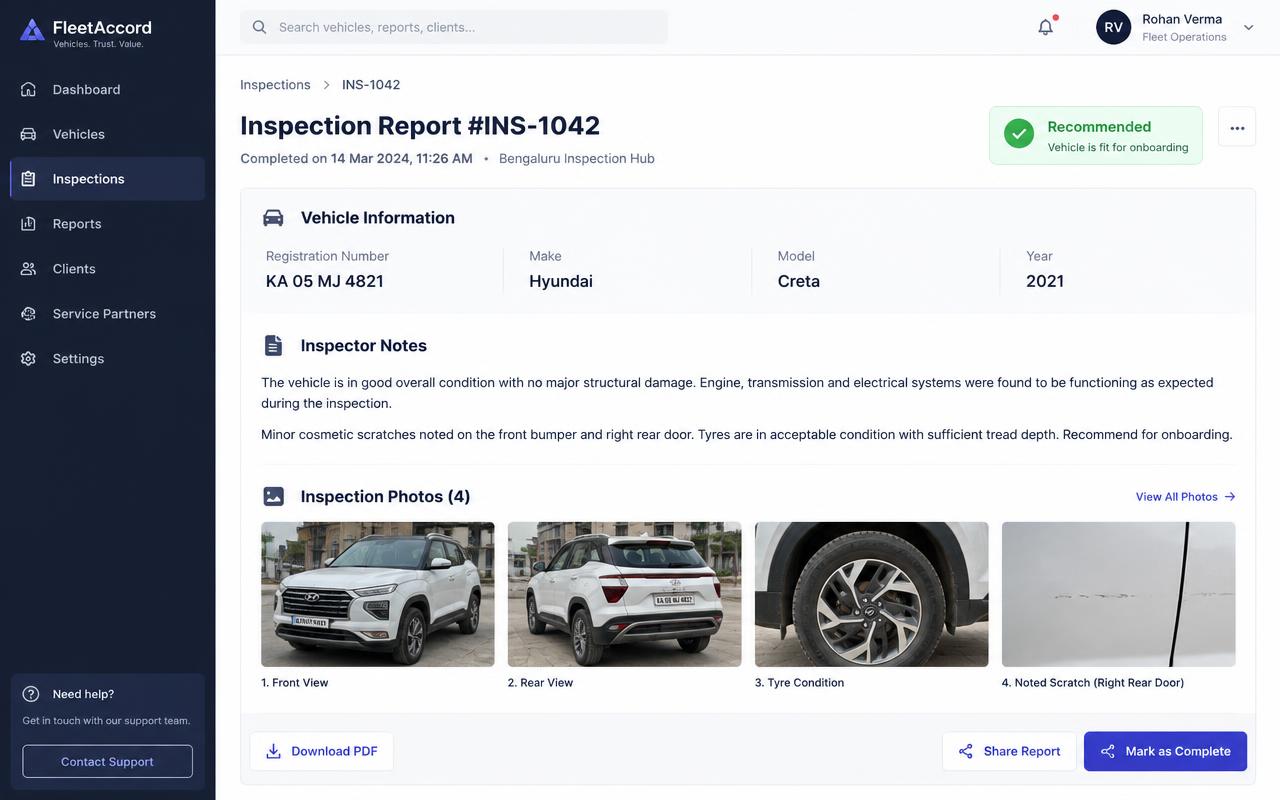
Task: Click the model value Creta
Action: click(x=799, y=281)
